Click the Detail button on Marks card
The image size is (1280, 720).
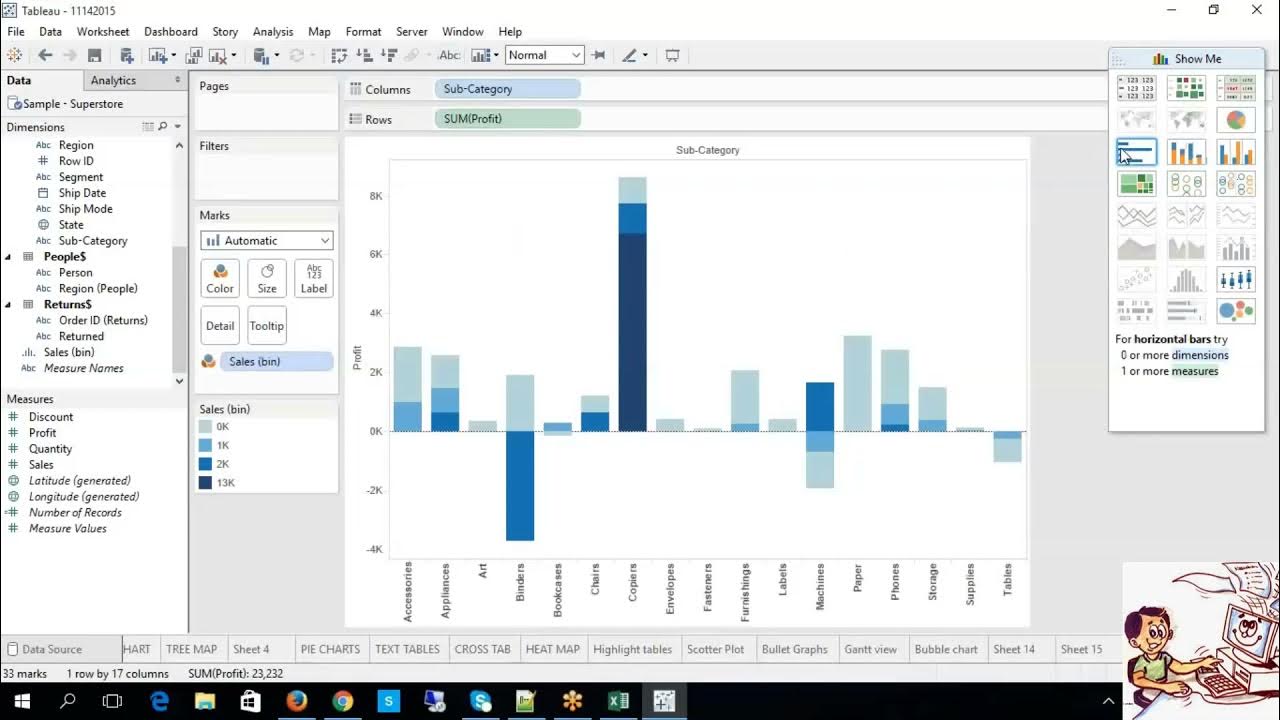(x=220, y=326)
